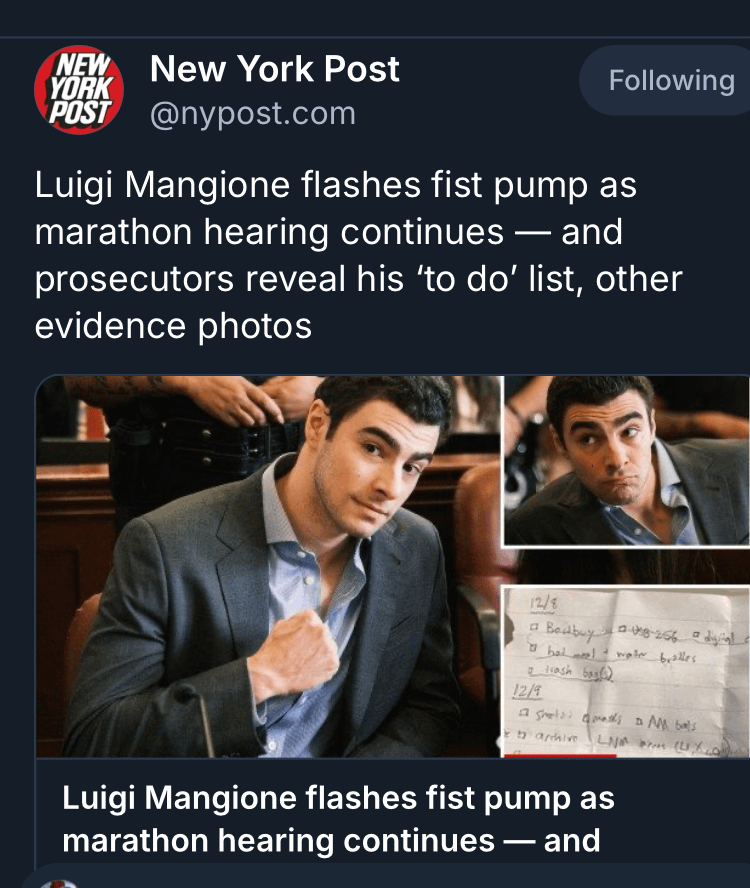Tap the trash bags checkbox on note

pos(531,672)
